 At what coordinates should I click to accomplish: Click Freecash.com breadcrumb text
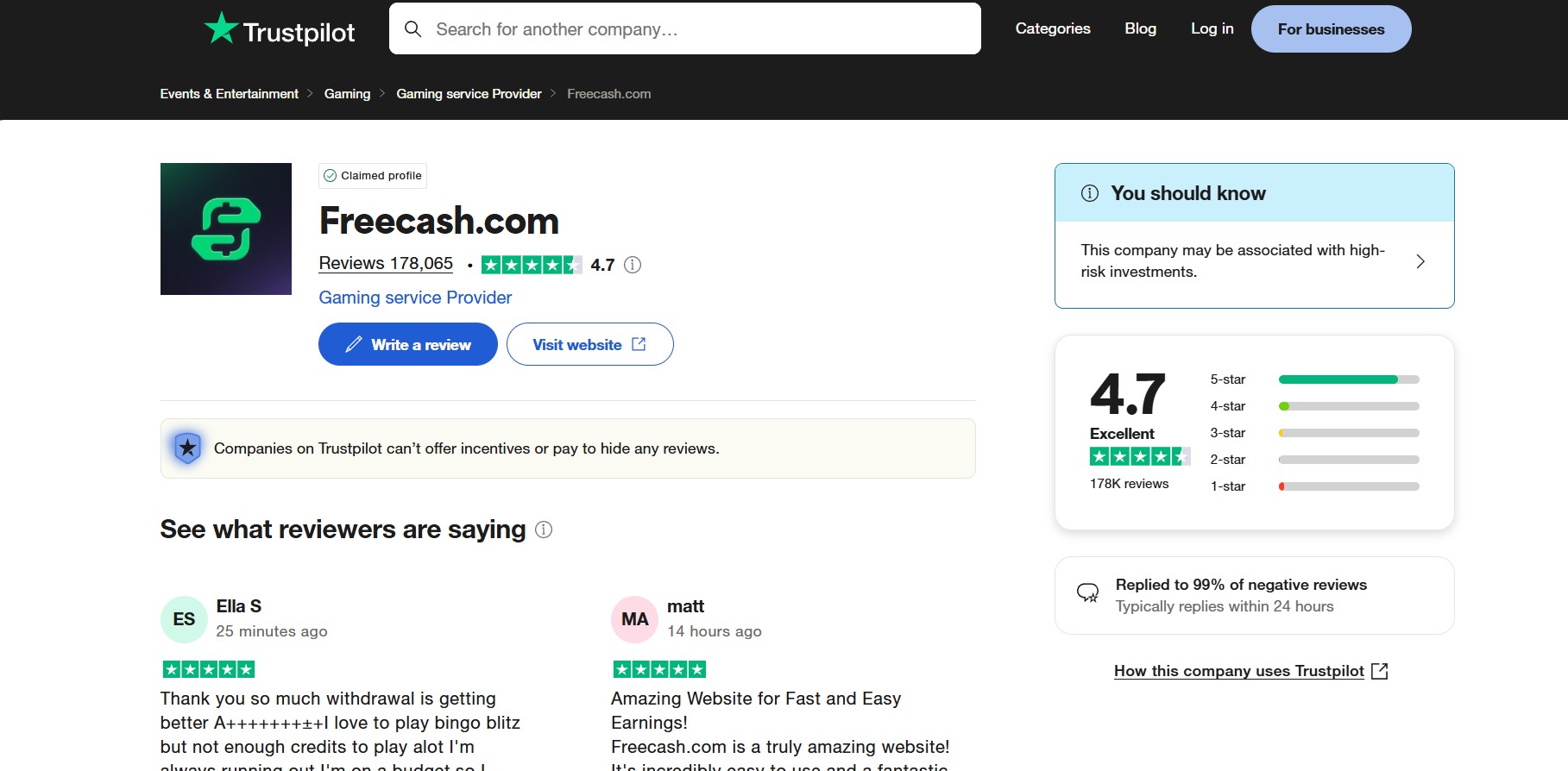tap(608, 94)
